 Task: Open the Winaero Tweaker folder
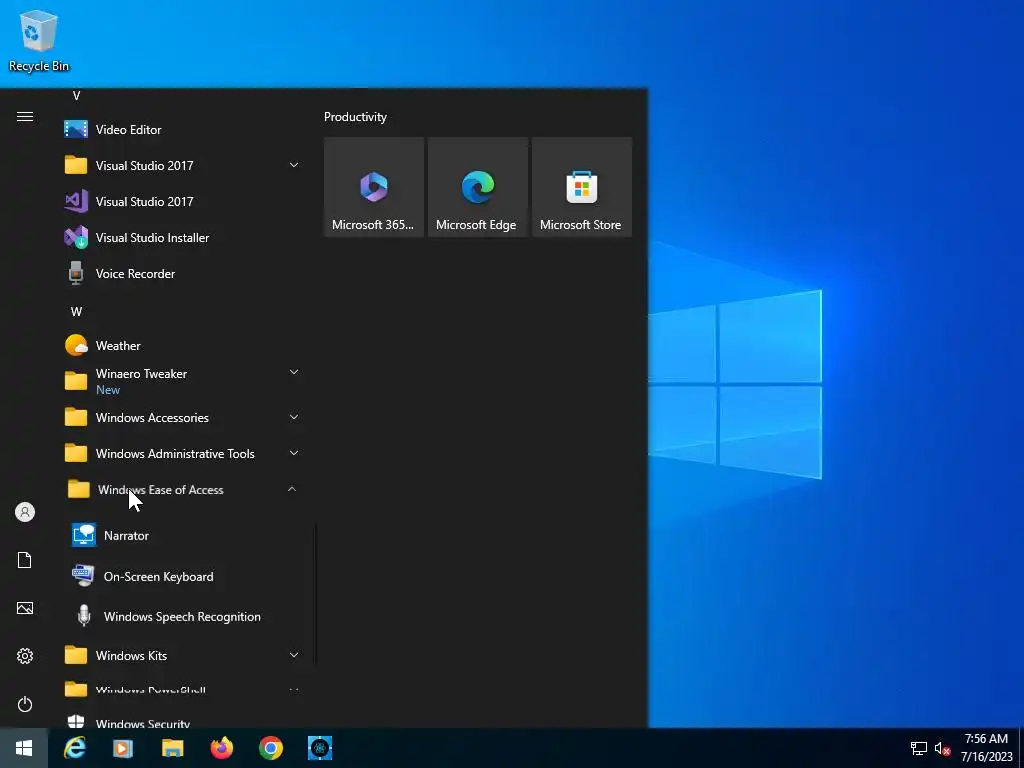[184, 381]
